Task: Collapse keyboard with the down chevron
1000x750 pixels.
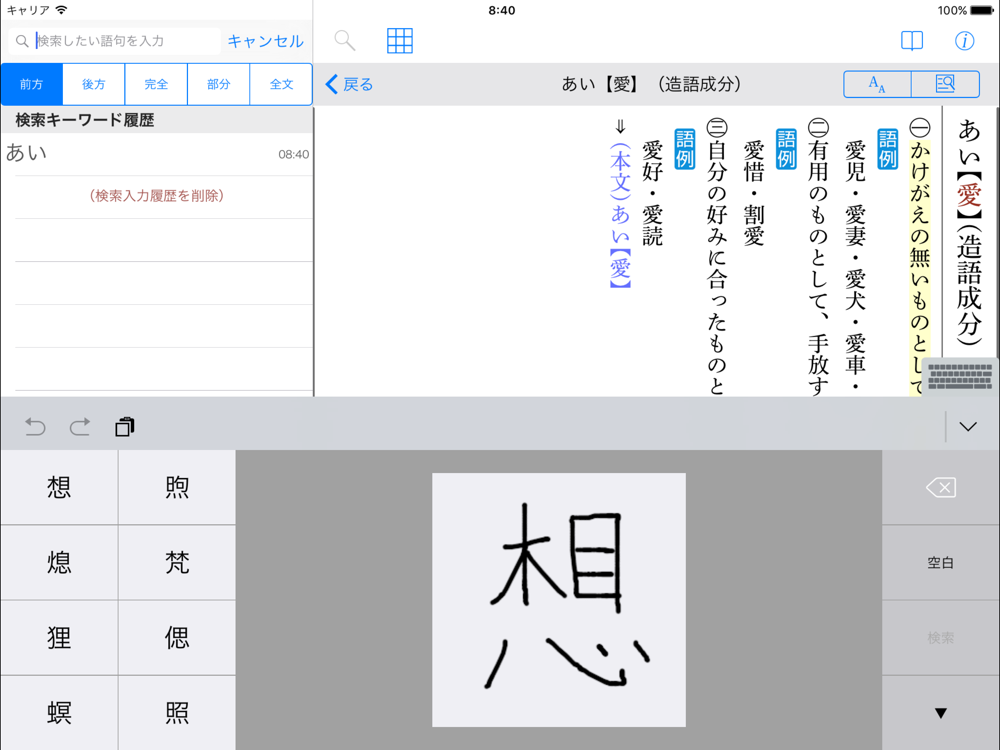Action: click(x=968, y=427)
